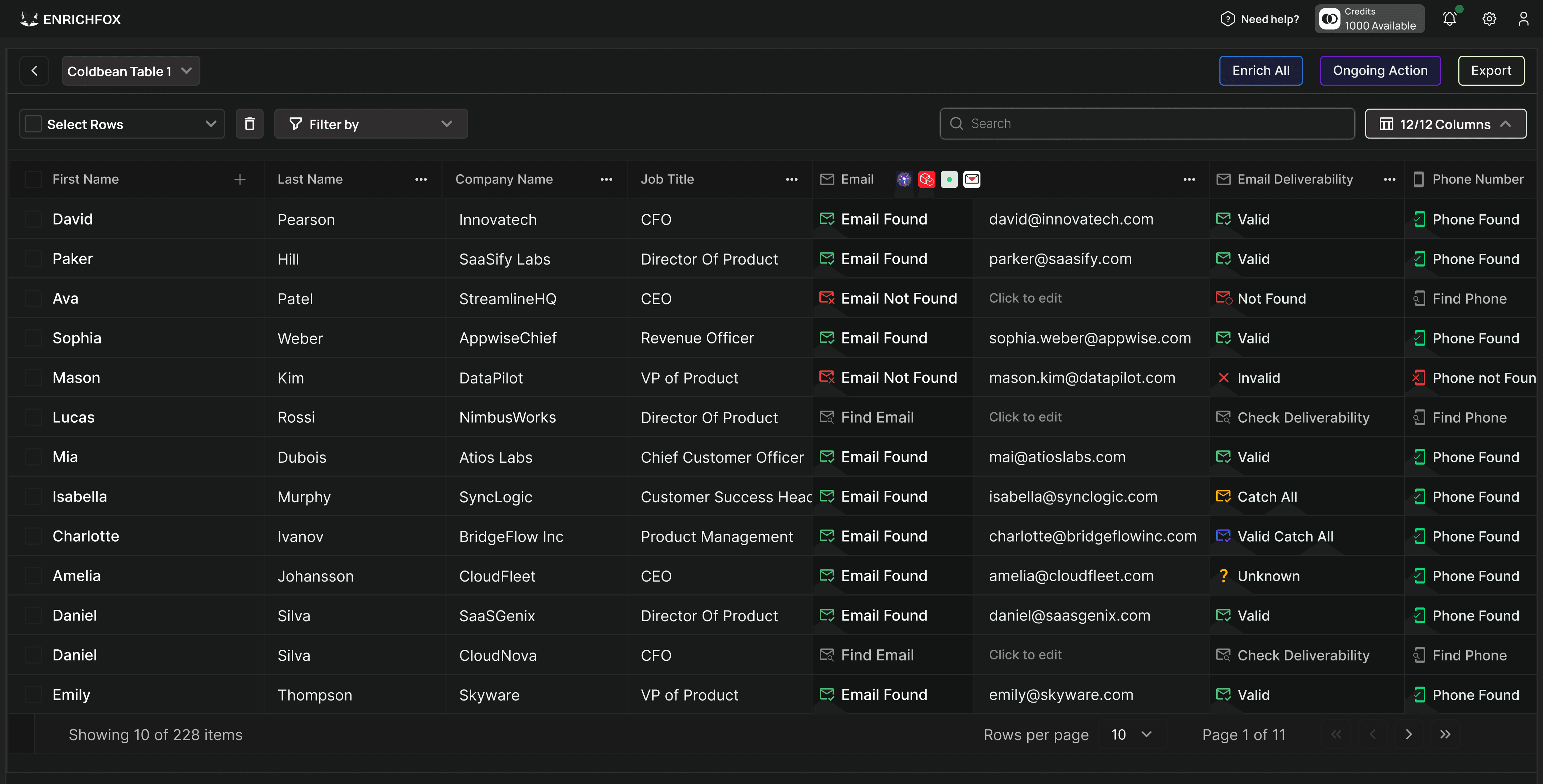
Task: Click the back arrow button
Action: [x=34, y=71]
